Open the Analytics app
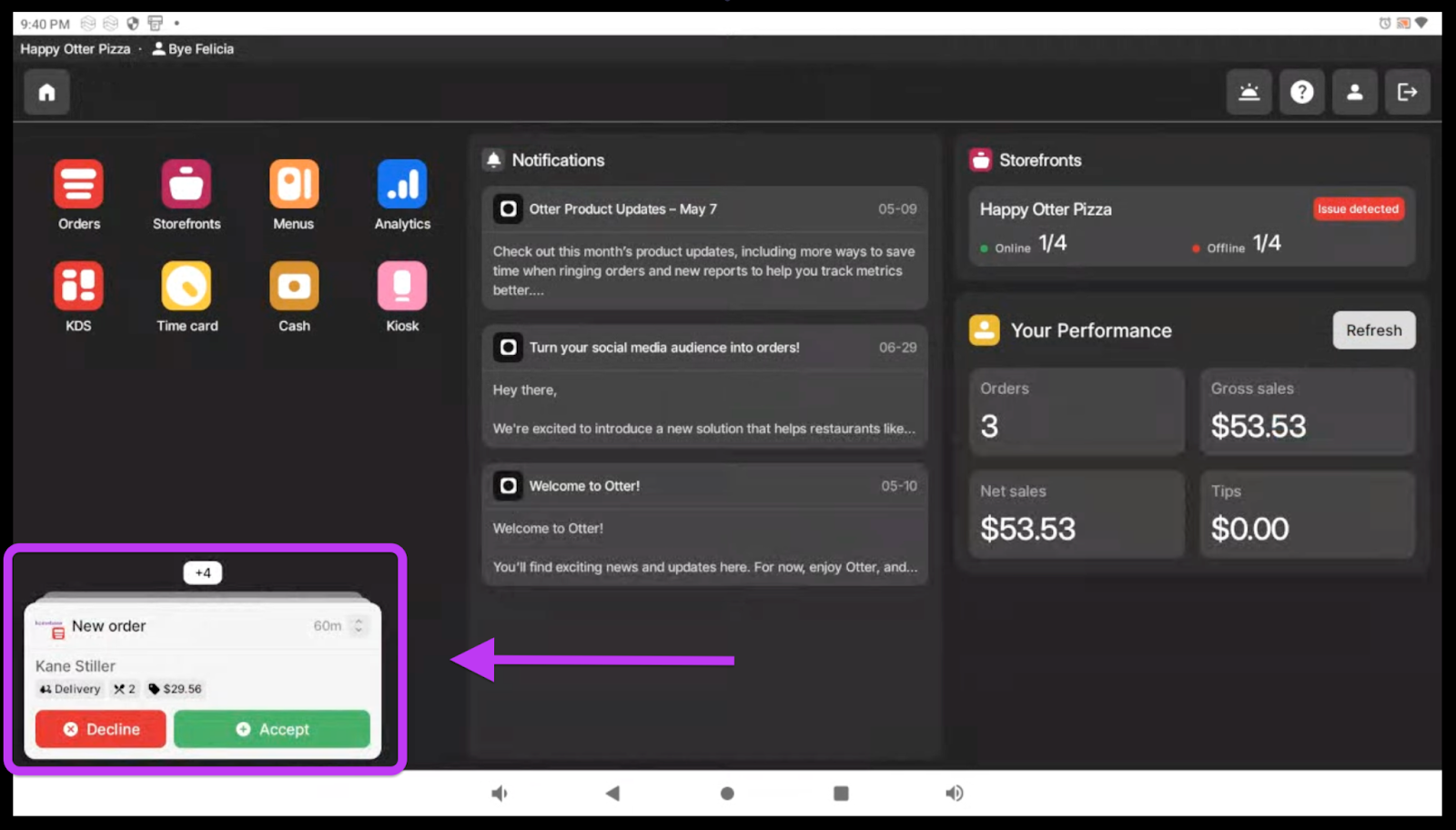Viewport: 1456px width, 830px height. [402, 185]
